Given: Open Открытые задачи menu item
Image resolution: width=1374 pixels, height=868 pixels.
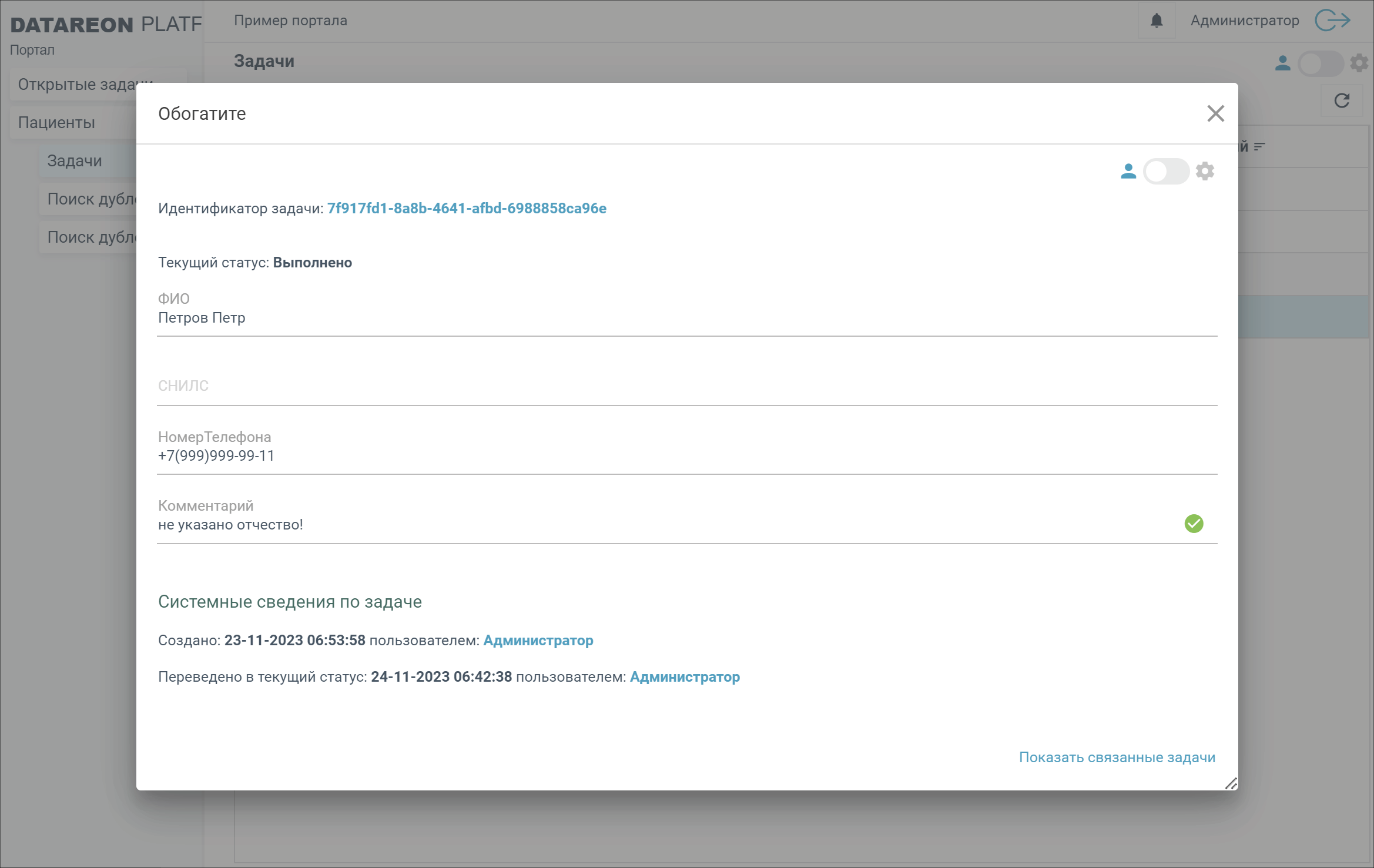Looking at the screenshot, I should pyautogui.click(x=76, y=84).
